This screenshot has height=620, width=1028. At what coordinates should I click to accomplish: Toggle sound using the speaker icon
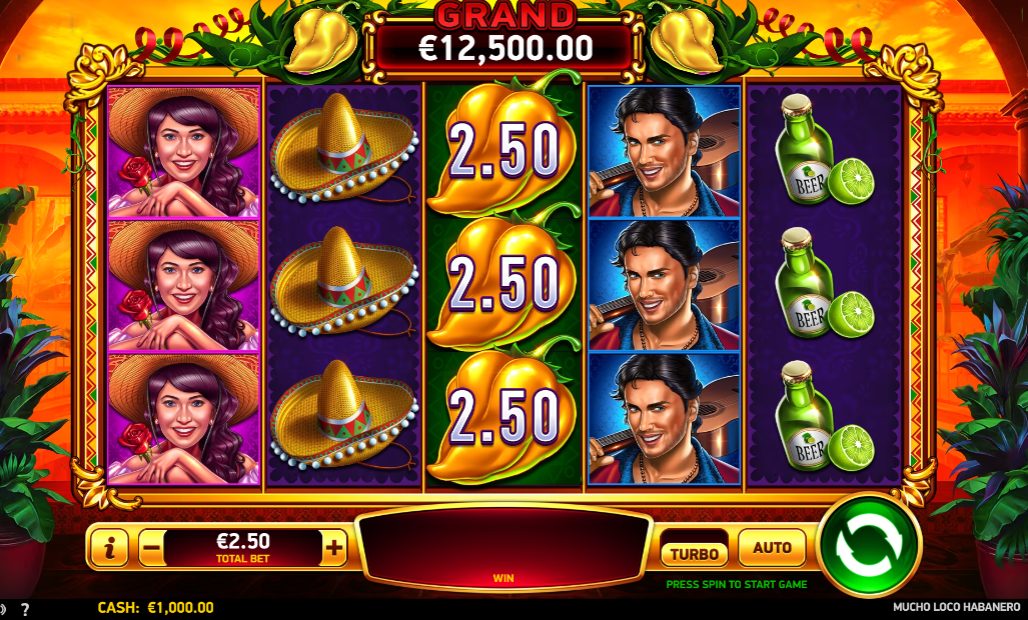(x=3, y=608)
